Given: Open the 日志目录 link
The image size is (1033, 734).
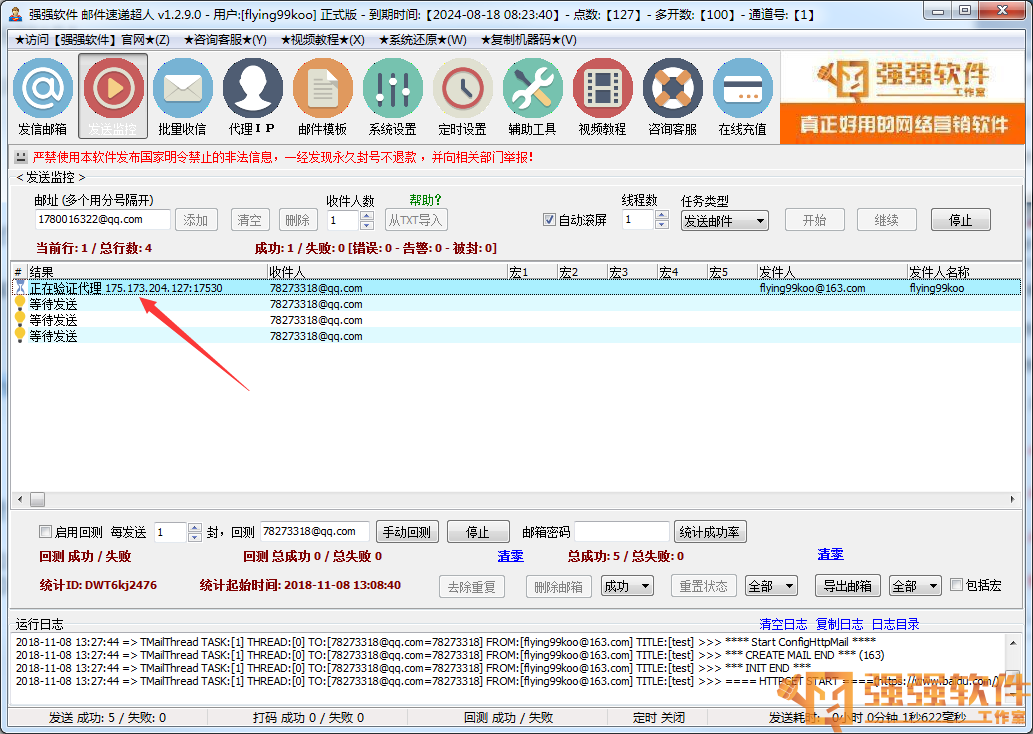Looking at the screenshot, I should coord(895,624).
